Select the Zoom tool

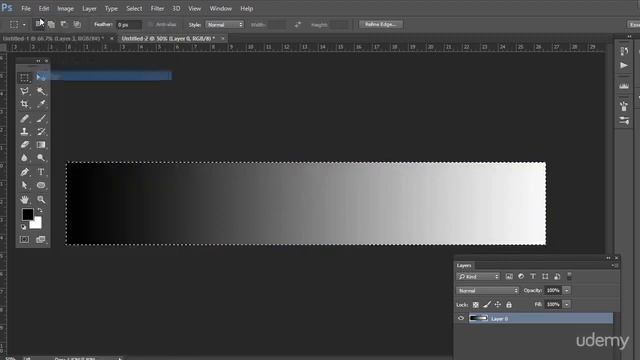41,200
